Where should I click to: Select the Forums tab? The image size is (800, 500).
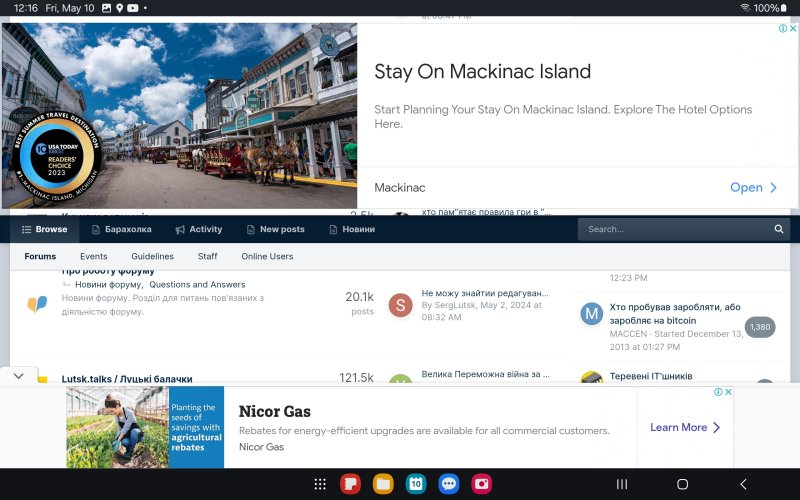tap(40, 257)
